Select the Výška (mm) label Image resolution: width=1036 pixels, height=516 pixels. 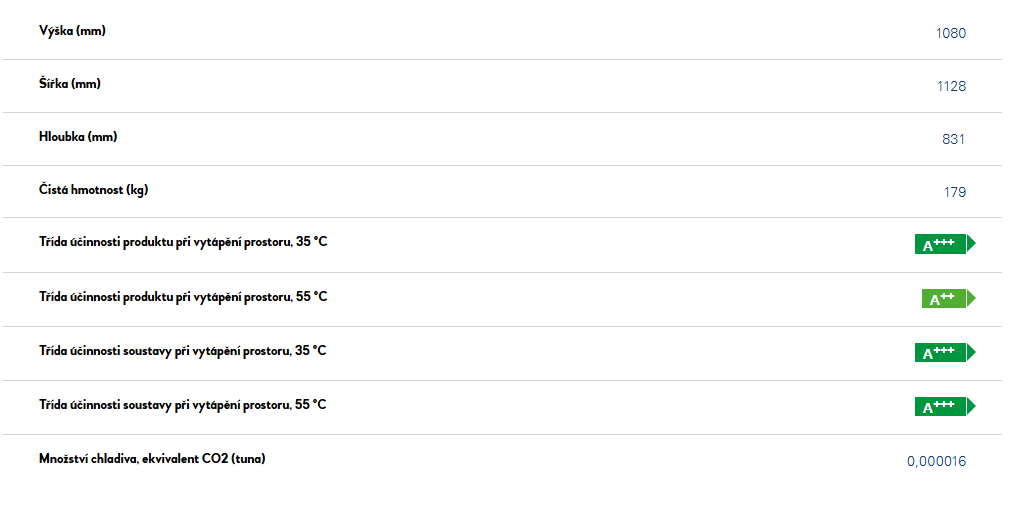72,31
